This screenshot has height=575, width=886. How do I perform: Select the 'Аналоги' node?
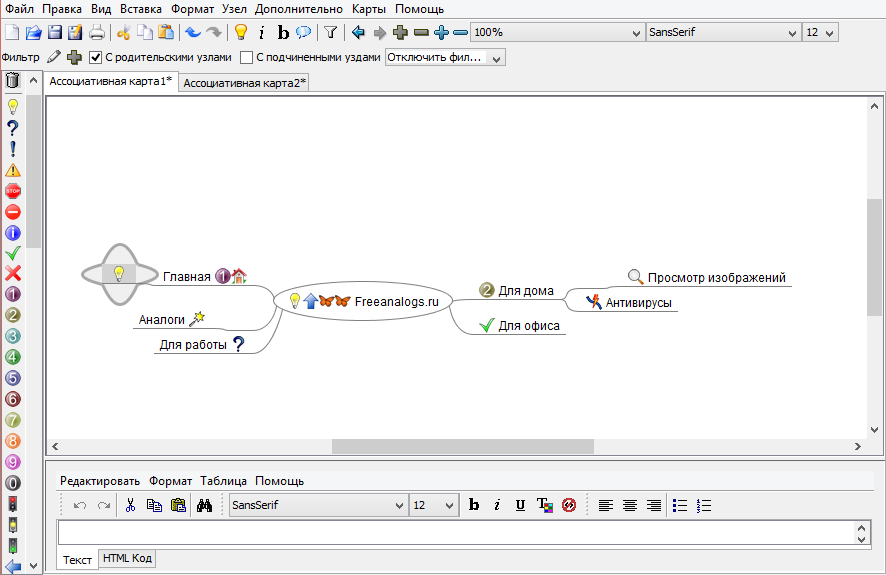172,319
